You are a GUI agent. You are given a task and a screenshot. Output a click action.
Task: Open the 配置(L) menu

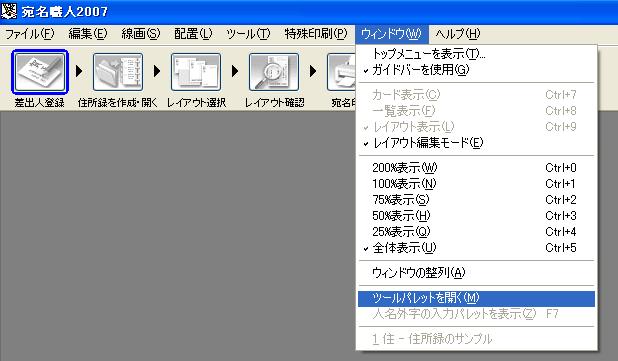[193, 34]
